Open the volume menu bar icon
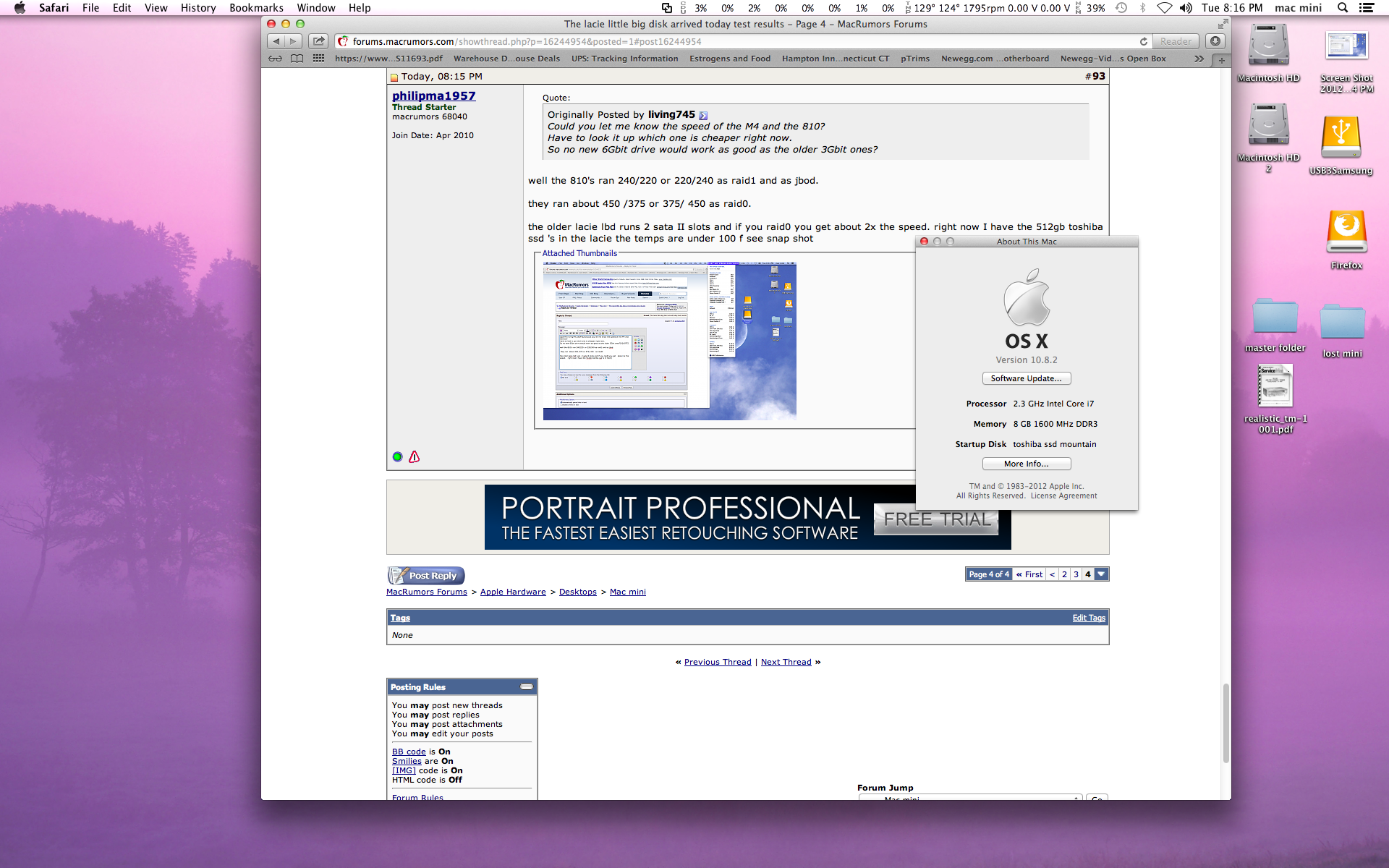Screen dimensions: 1389x868 [1185, 8]
